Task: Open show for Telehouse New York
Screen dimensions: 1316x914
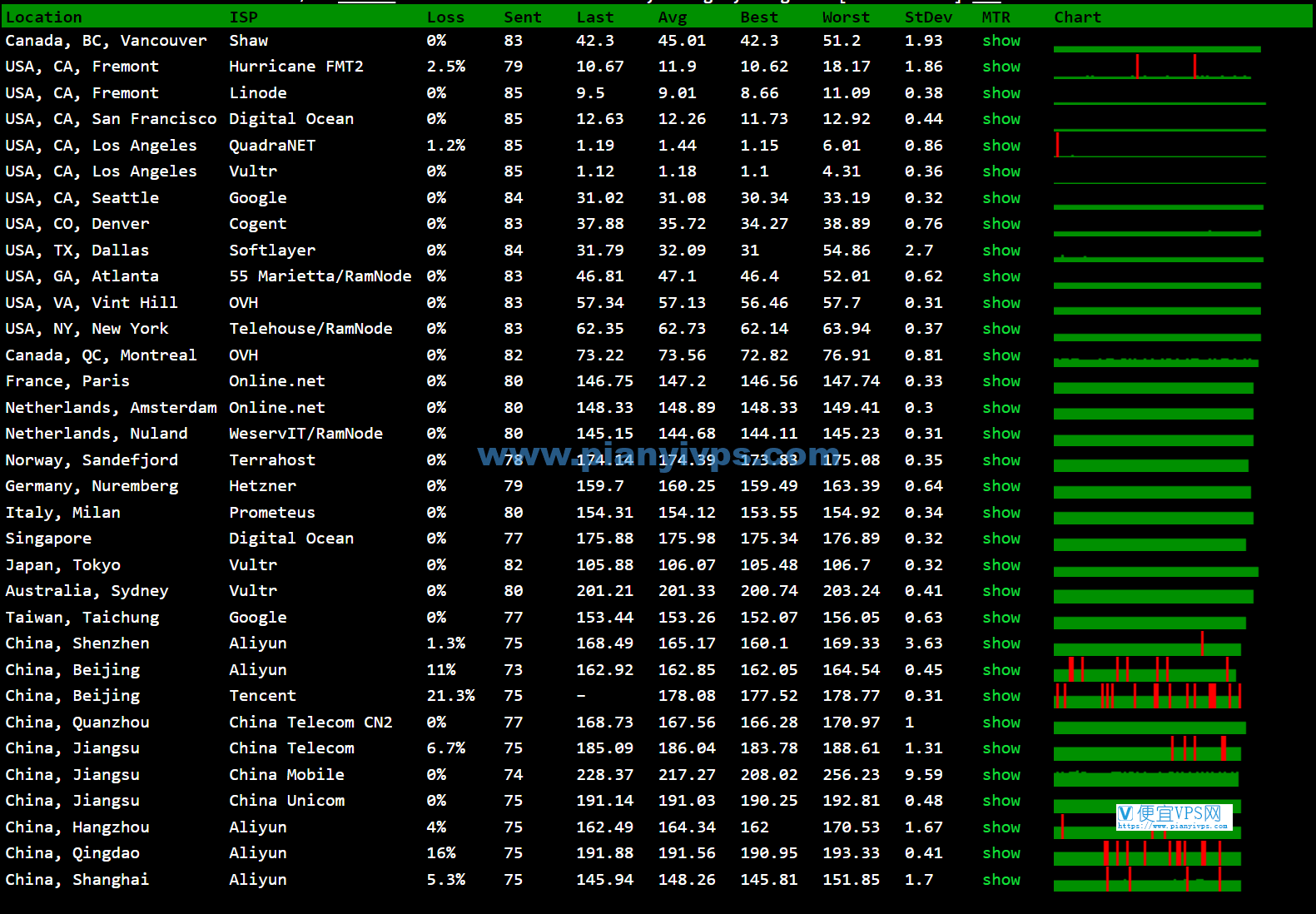Action: click(1001, 329)
